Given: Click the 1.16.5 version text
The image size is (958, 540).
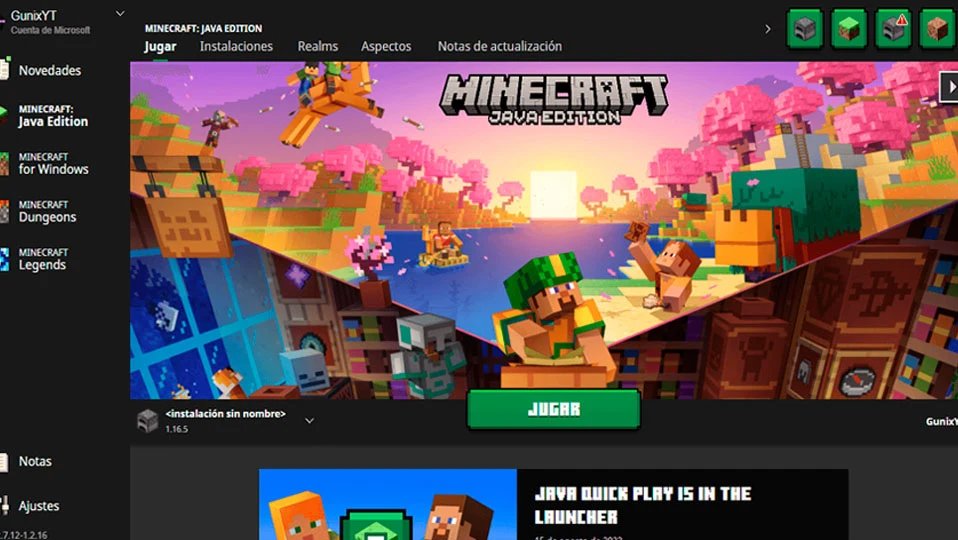Looking at the screenshot, I should pos(177,429).
